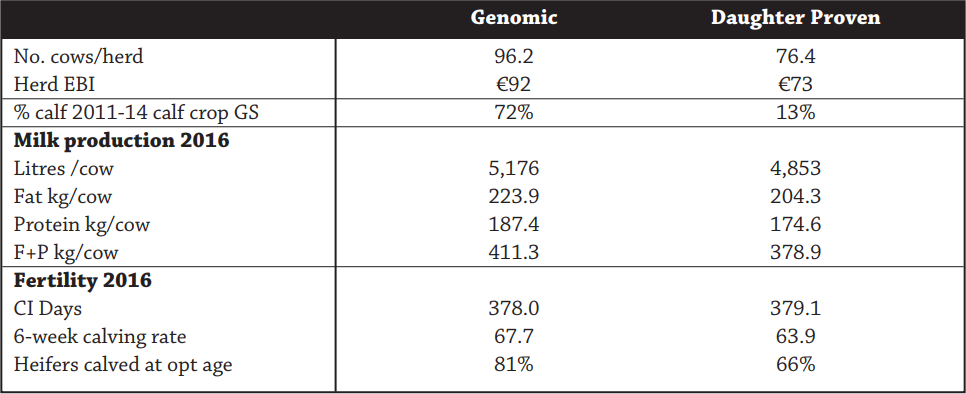Click the Daughter Proven column header
The image size is (966, 394).
(795, 18)
